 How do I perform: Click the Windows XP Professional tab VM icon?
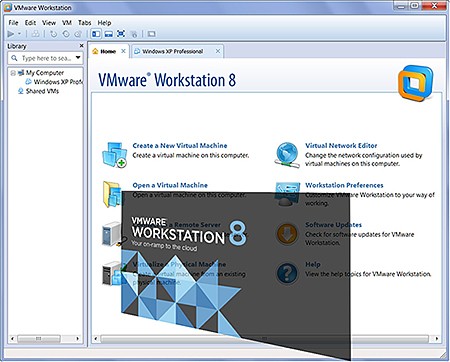[137, 51]
